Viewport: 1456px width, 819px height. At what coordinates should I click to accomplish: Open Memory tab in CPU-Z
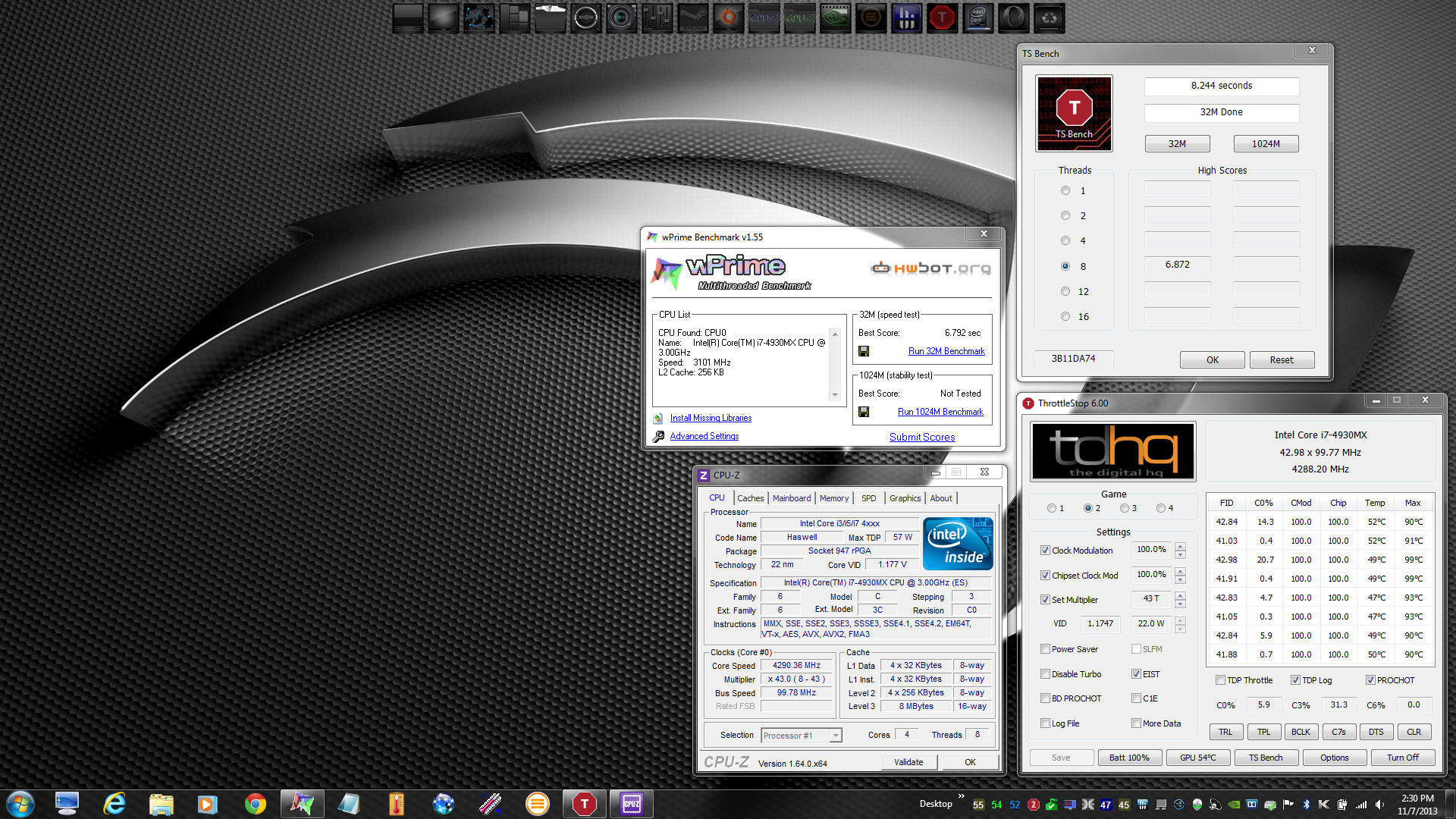pos(834,498)
